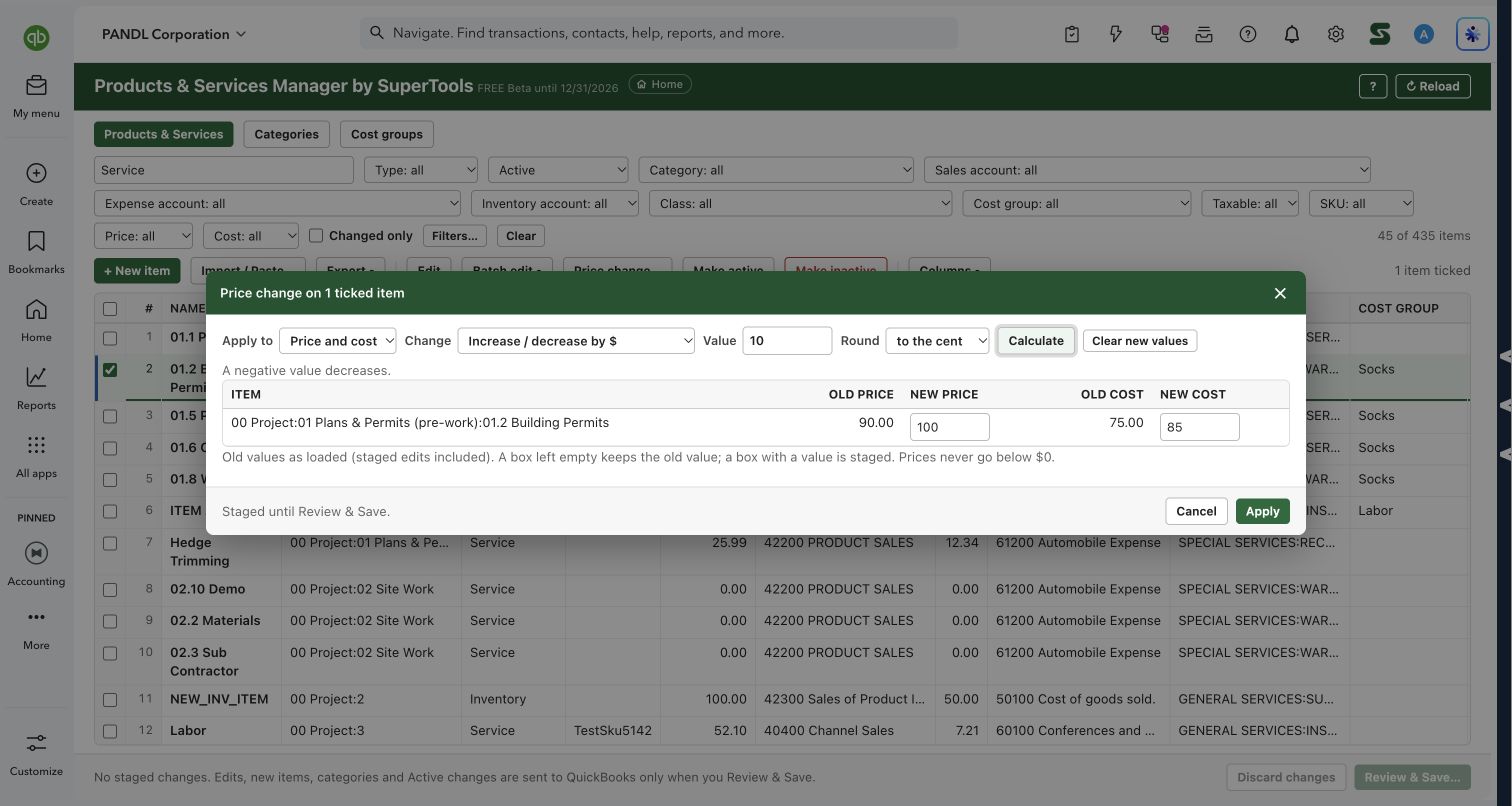1512x806 pixels.
Task: Close the Price change dialog
Action: 1280,293
